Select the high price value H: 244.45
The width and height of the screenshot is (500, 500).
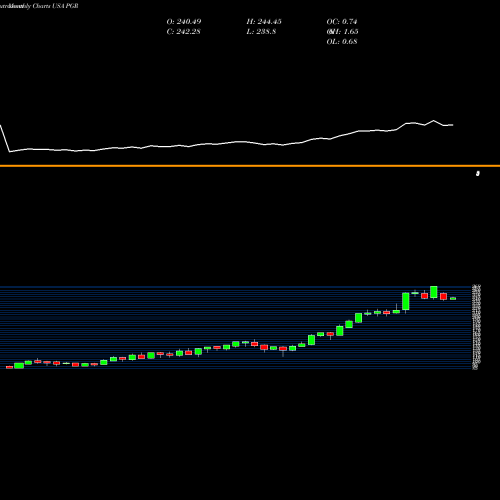264,22
